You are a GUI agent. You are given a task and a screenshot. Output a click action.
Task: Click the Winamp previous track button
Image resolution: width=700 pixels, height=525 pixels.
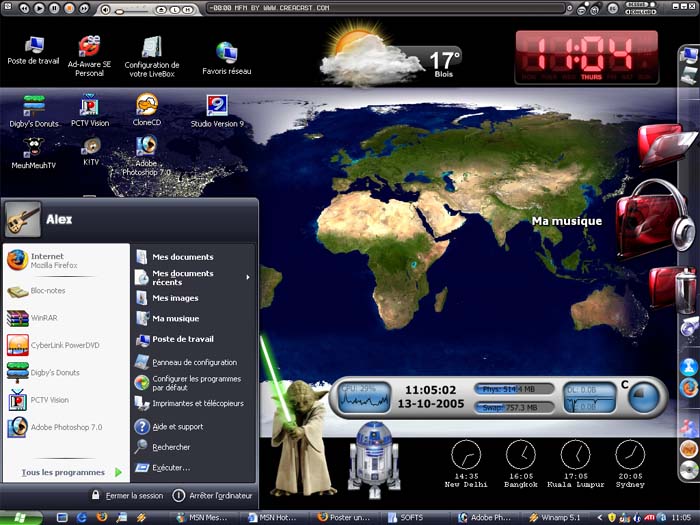[x=24, y=8]
